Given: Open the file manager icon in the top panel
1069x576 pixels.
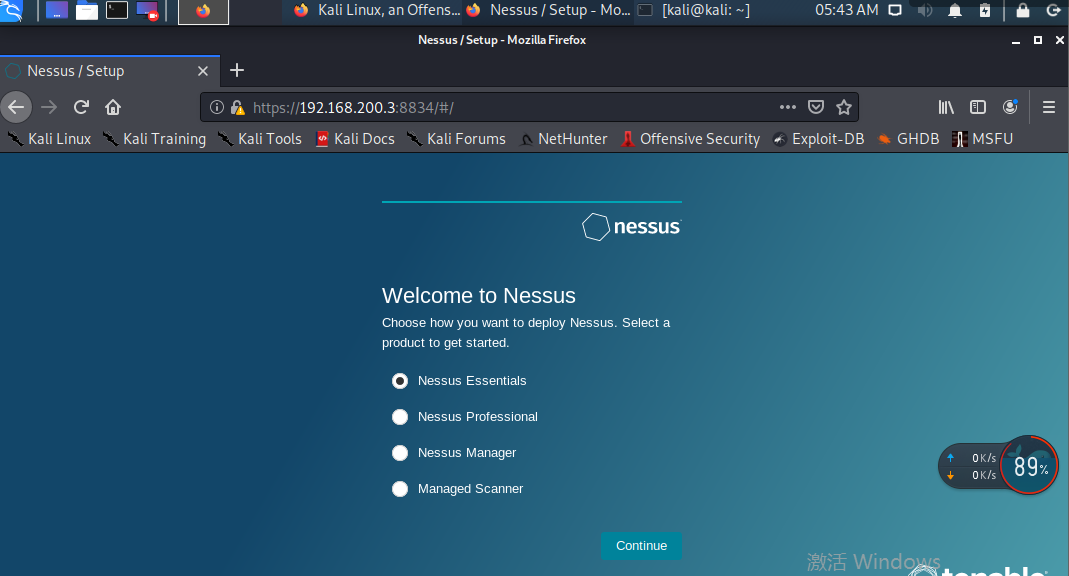Looking at the screenshot, I should tap(87, 10).
